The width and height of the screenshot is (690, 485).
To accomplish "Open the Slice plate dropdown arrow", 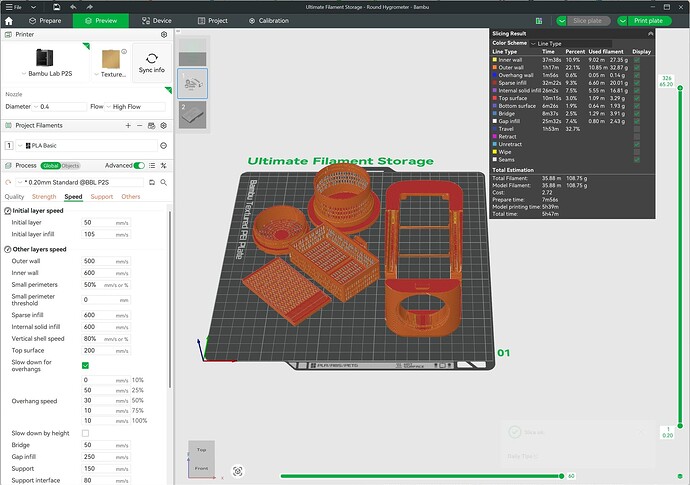I will [561, 21].
